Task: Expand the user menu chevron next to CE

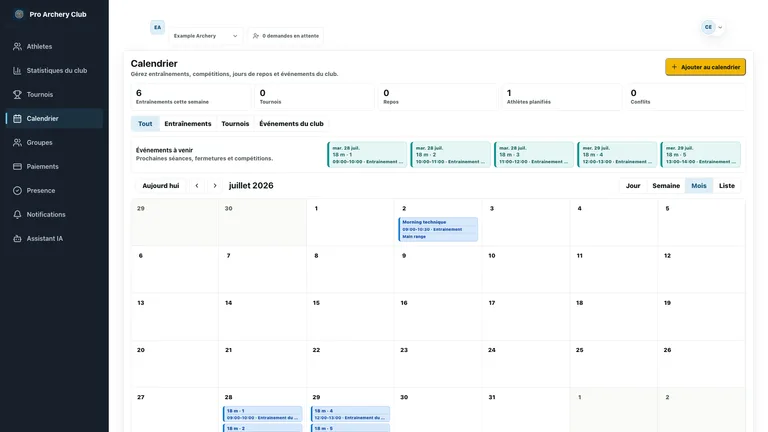Action: [x=720, y=27]
